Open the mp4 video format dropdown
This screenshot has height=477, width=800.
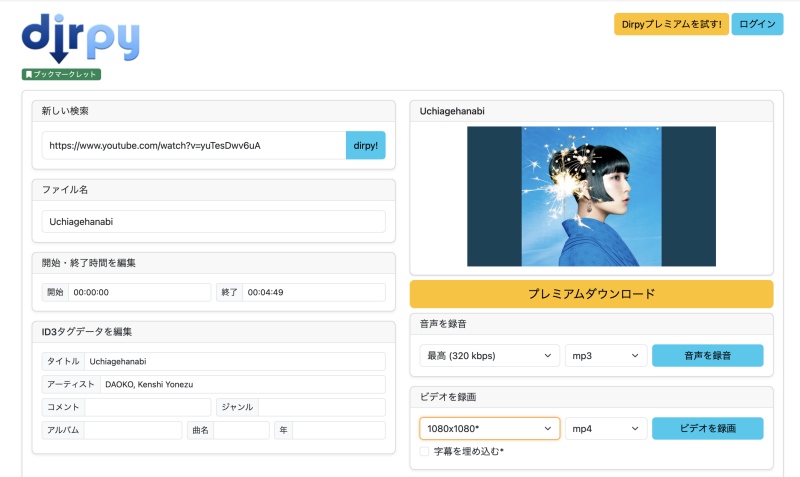[x=606, y=429]
